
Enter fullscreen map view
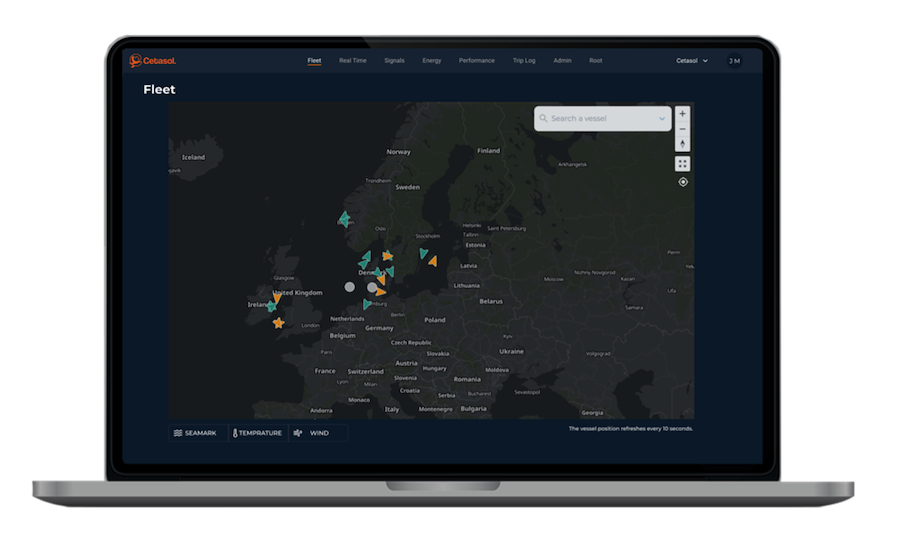tap(683, 163)
